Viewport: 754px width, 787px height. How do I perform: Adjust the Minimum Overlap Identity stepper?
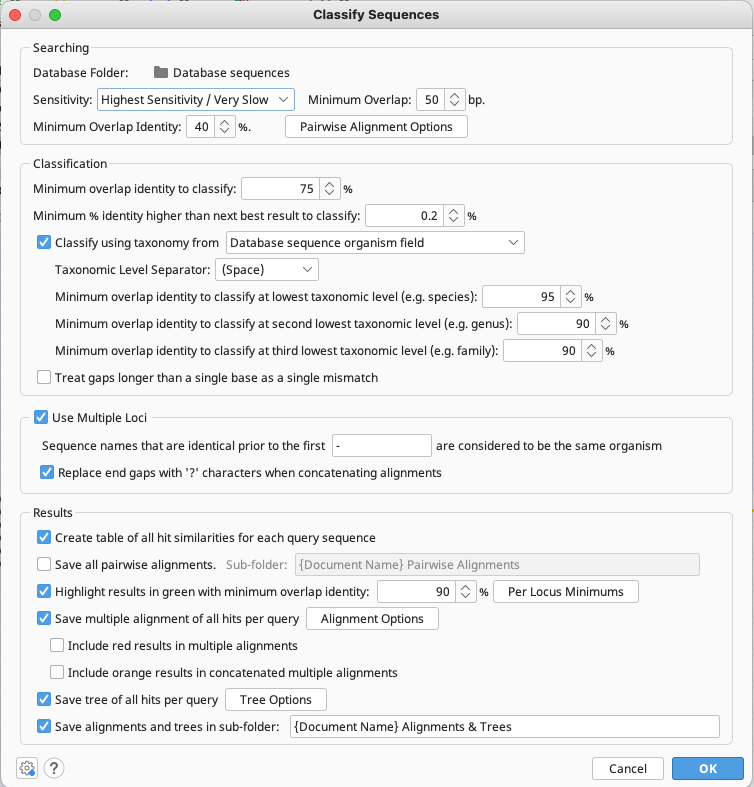(224, 126)
